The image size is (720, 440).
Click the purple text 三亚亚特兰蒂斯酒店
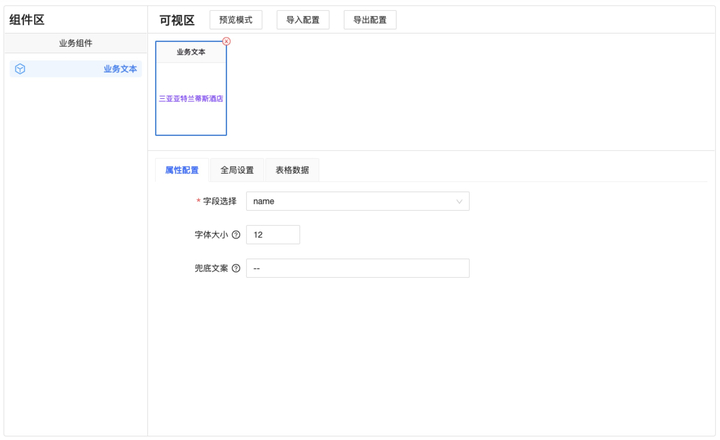(191, 99)
